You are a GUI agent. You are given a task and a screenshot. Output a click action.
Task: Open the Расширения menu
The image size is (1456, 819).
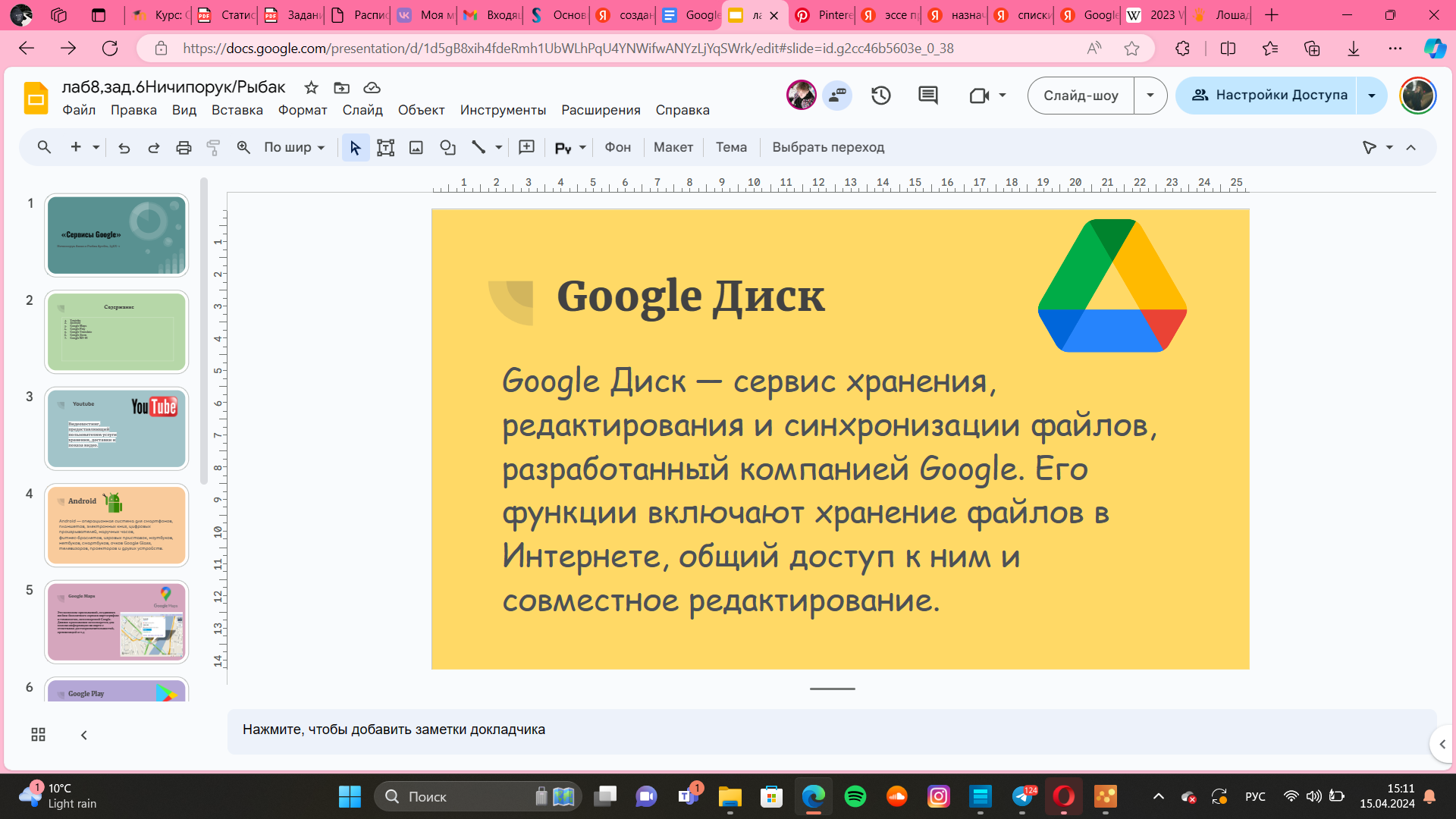(x=601, y=110)
